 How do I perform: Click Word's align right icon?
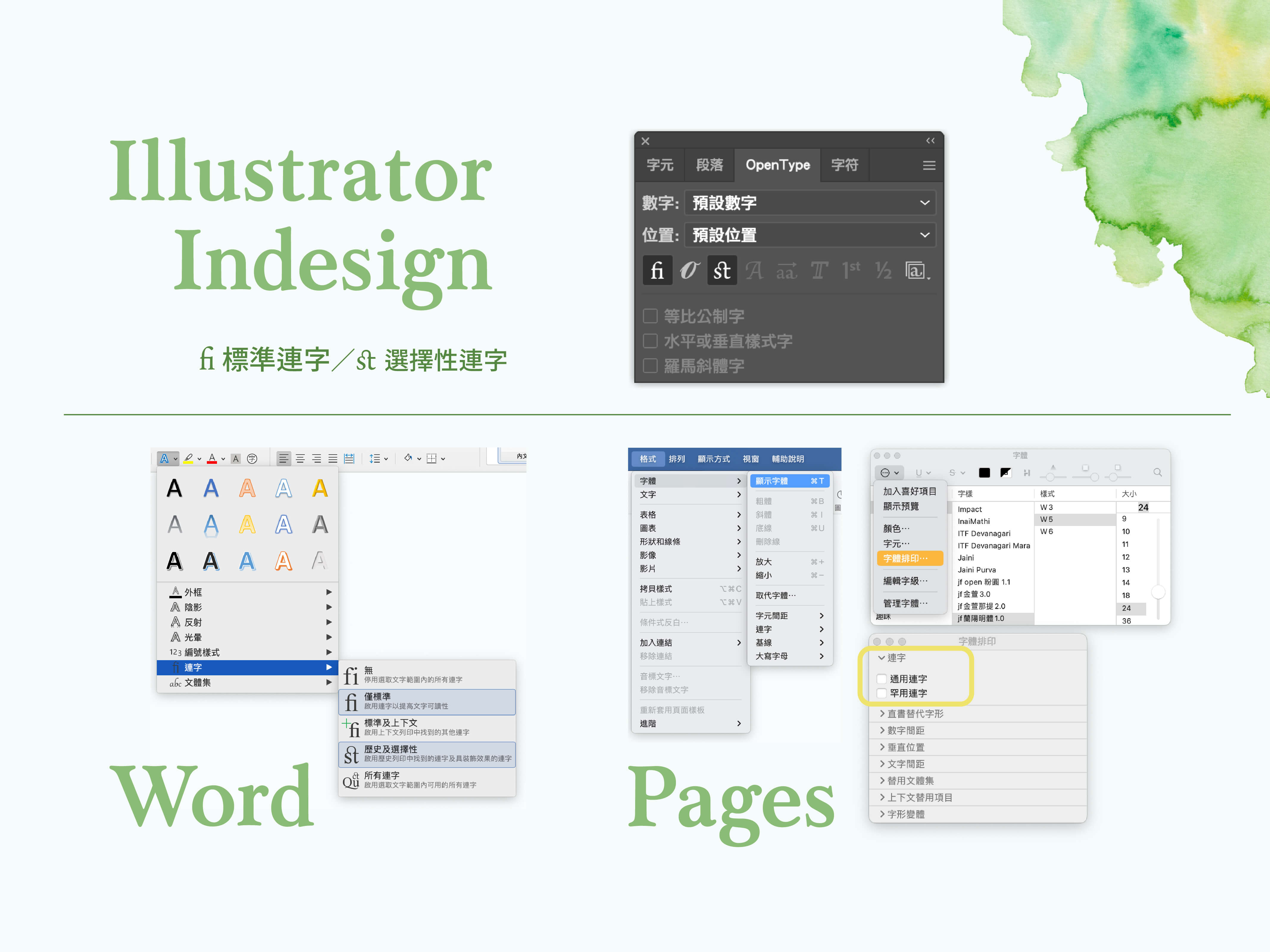[x=316, y=458]
